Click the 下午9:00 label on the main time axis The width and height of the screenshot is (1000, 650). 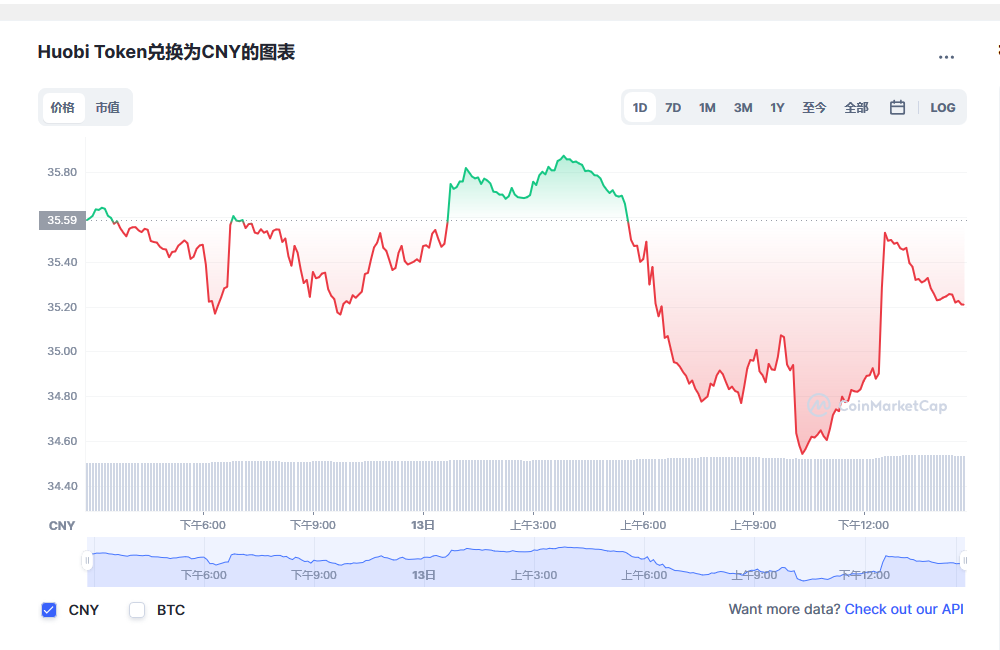point(313,525)
